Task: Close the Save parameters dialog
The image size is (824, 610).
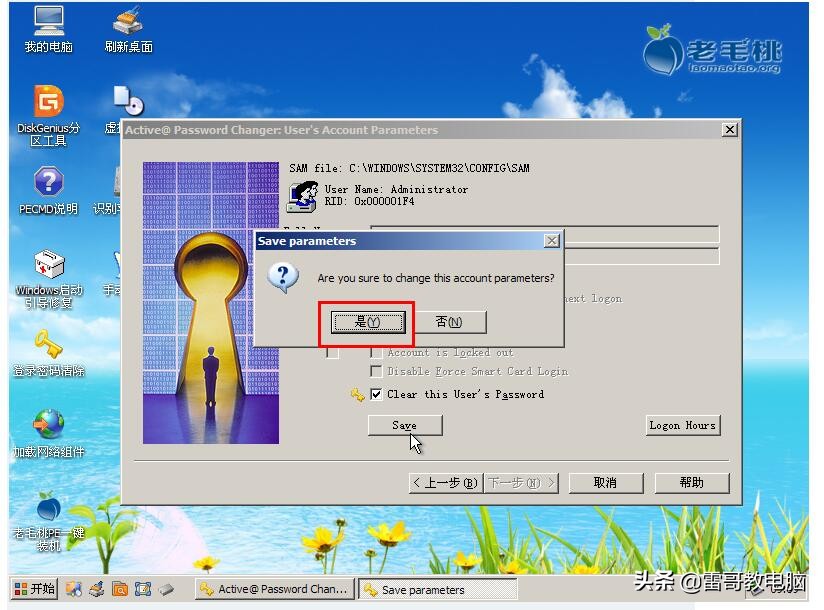Action: (x=551, y=241)
